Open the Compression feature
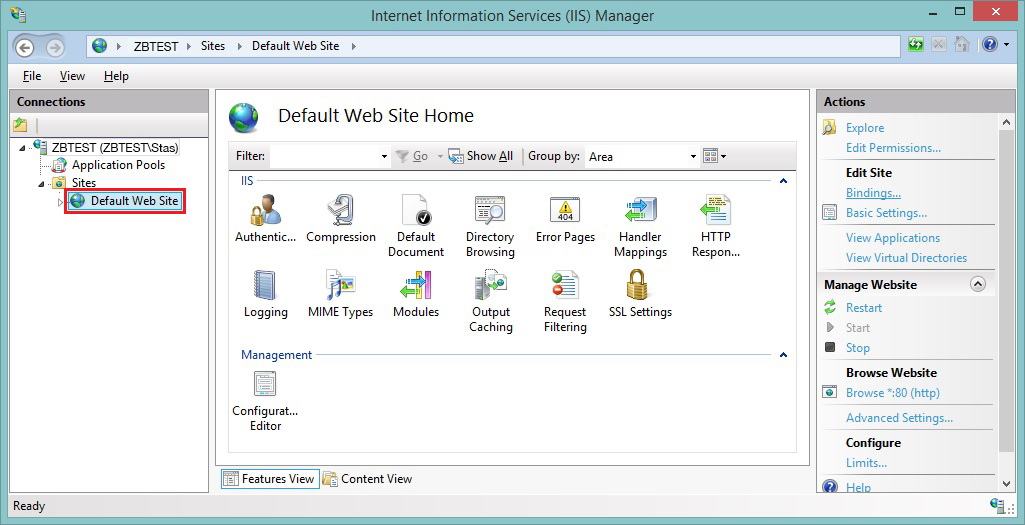Viewport: 1025px width, 525px height. tap(341, 212)
